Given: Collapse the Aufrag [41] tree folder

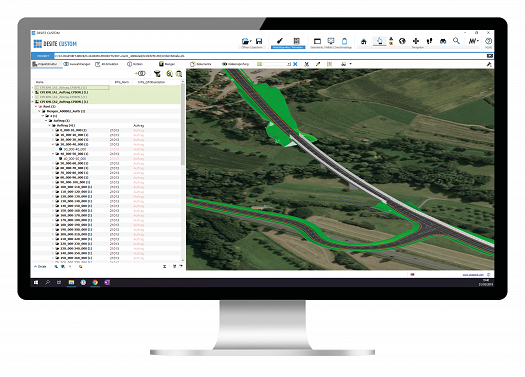Looking at the screenshot, I should pyautogui.click(x=50, y=126).
